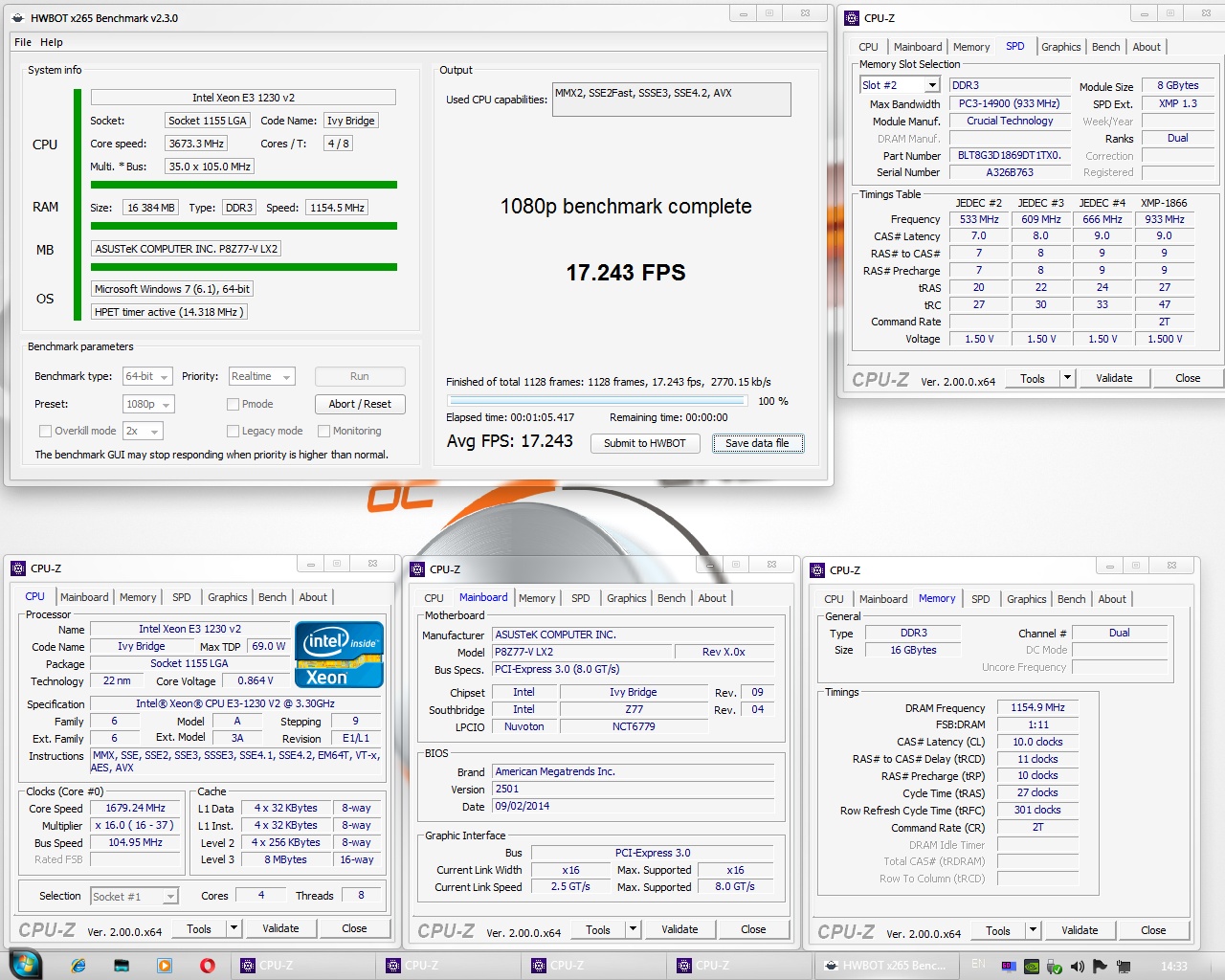Open About tab in CPU-Z Mainboard window
The image size is (1225, 980).
point(712,598)
